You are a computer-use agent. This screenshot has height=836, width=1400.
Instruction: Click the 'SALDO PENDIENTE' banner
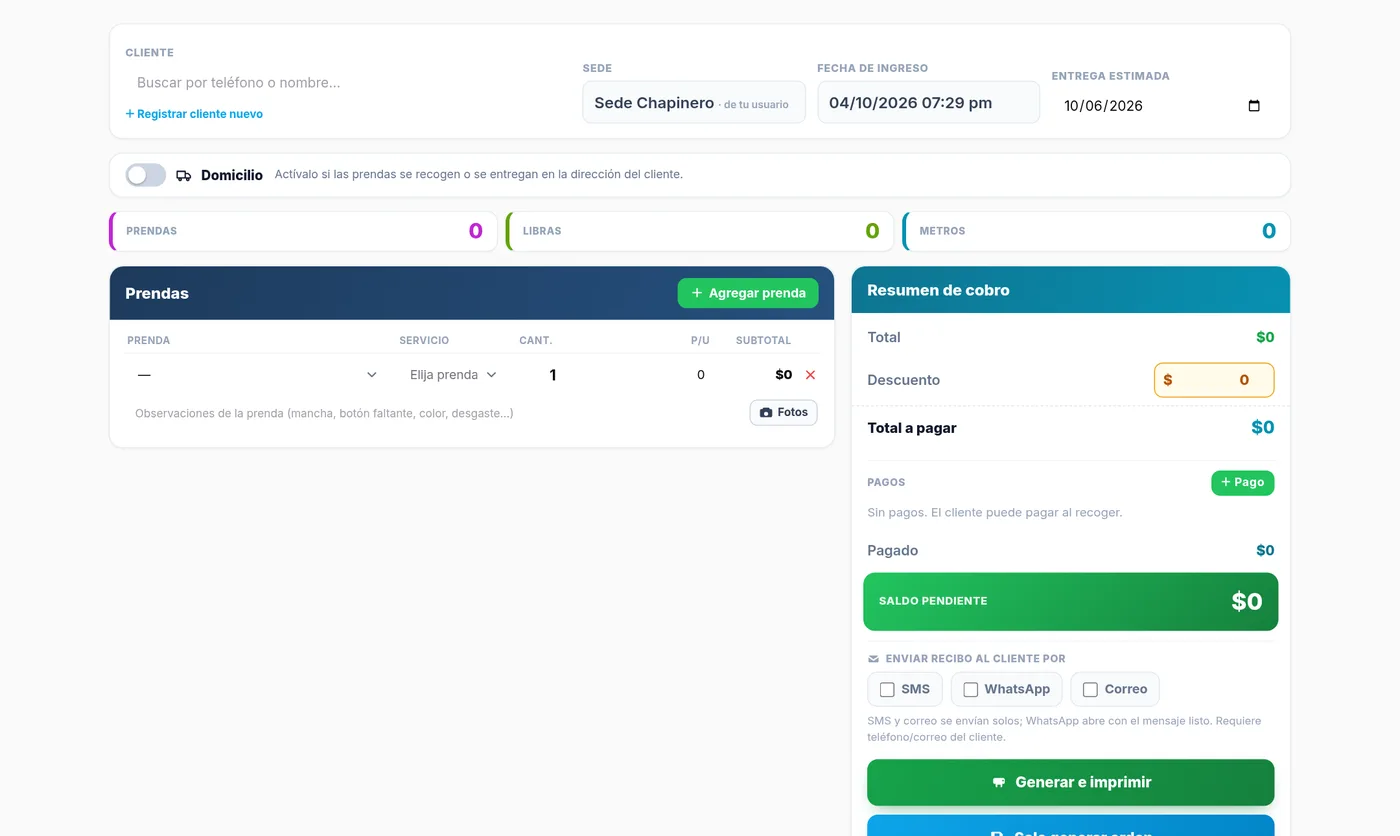click(1070, 601)
